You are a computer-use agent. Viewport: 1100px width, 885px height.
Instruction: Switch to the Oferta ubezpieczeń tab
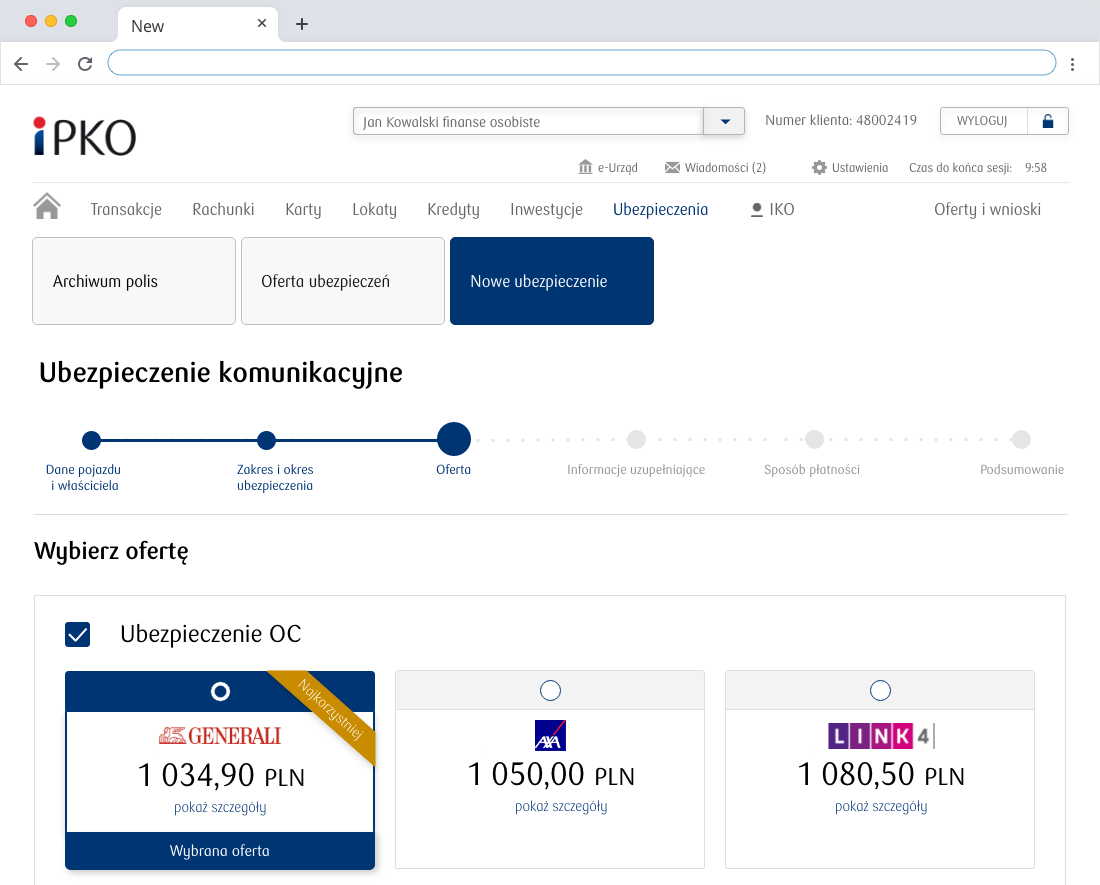tap(343, 281)
